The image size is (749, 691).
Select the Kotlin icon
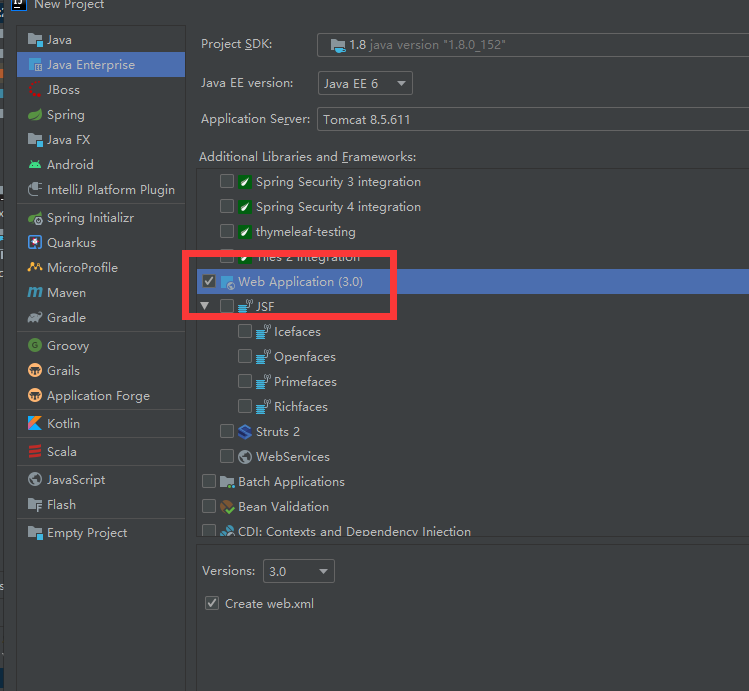pyautogui.click(x=35, y=423)
